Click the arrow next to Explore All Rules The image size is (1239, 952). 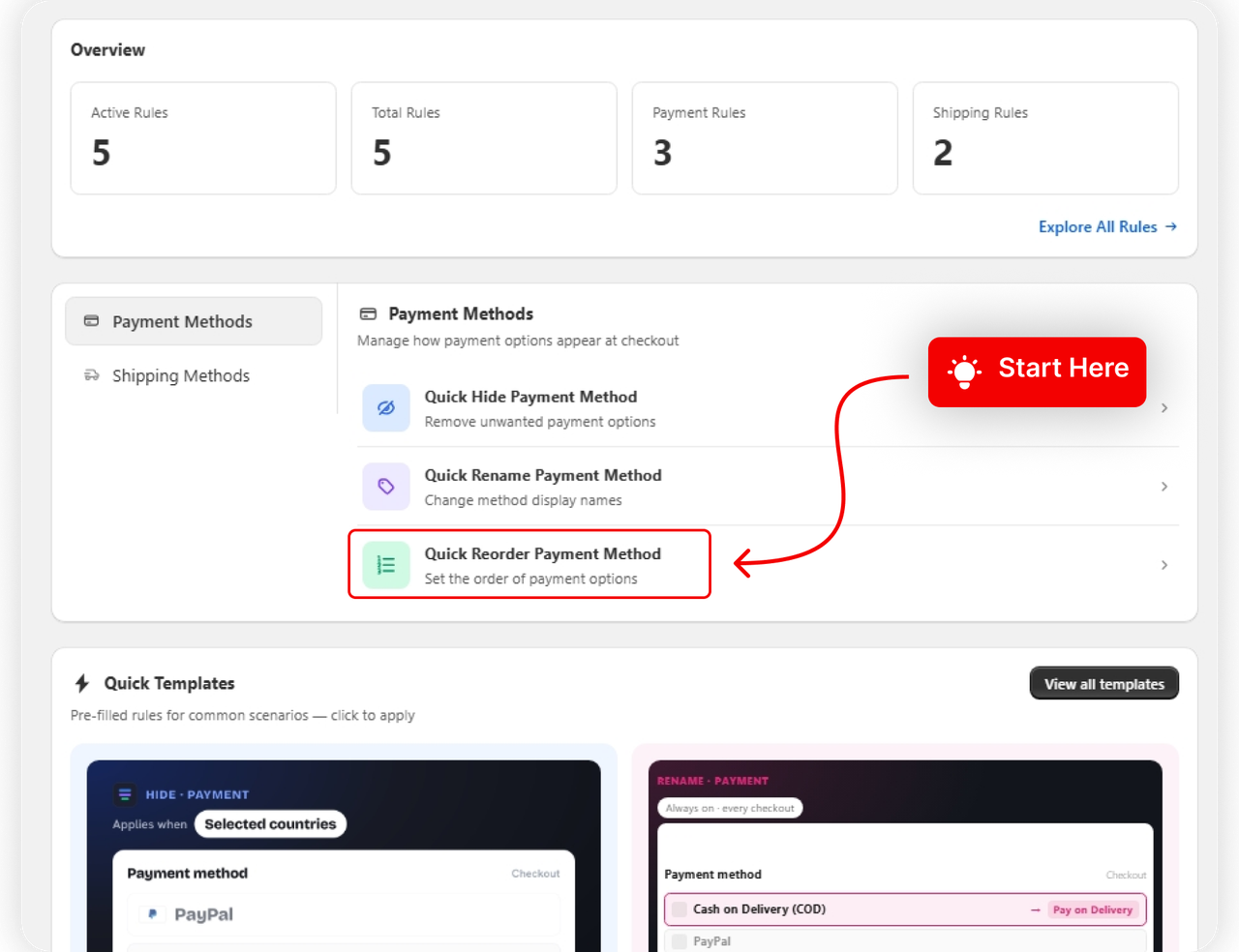coord(1171,226)
